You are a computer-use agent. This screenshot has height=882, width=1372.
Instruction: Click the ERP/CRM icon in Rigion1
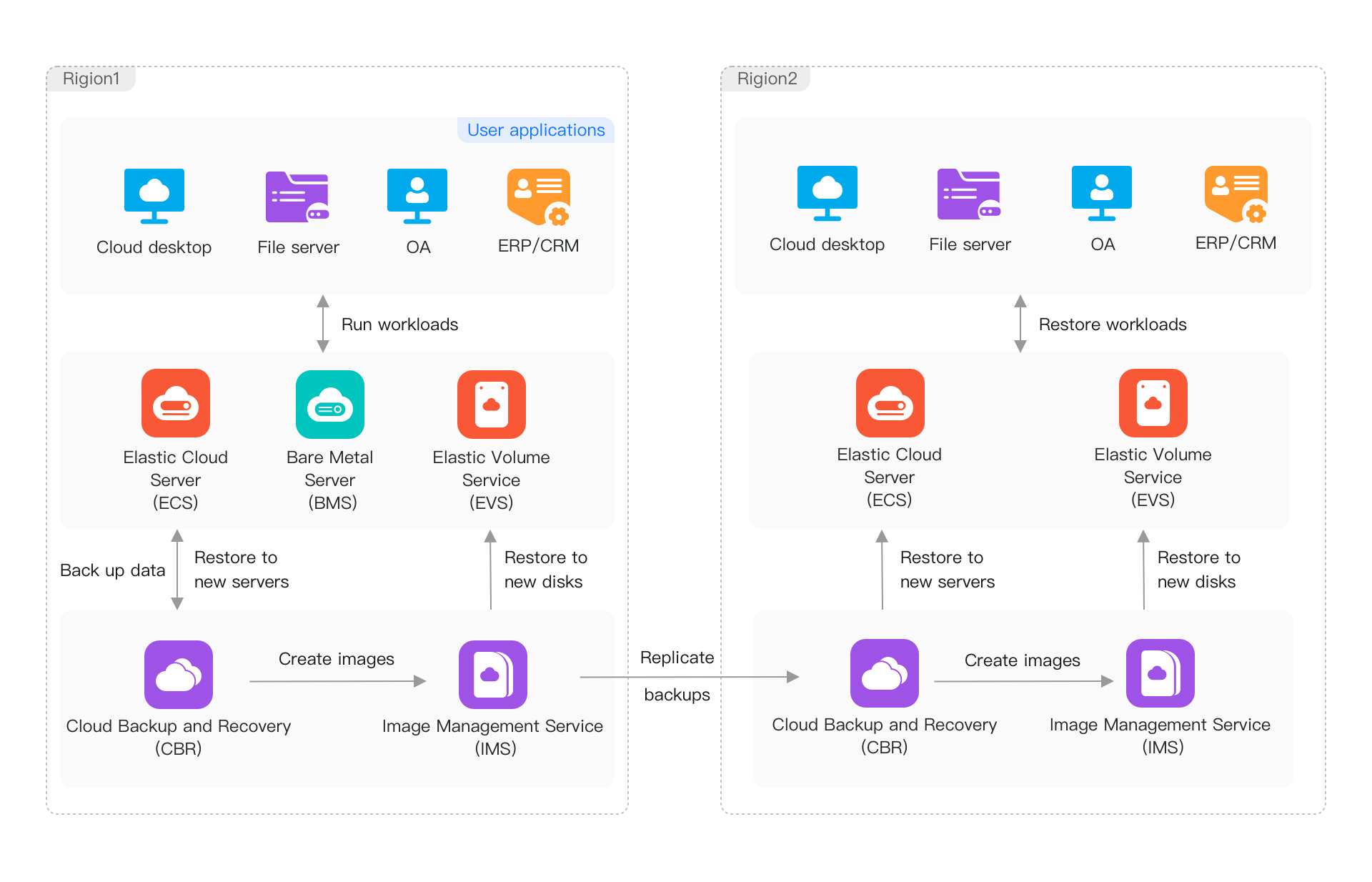click(538, 196)
